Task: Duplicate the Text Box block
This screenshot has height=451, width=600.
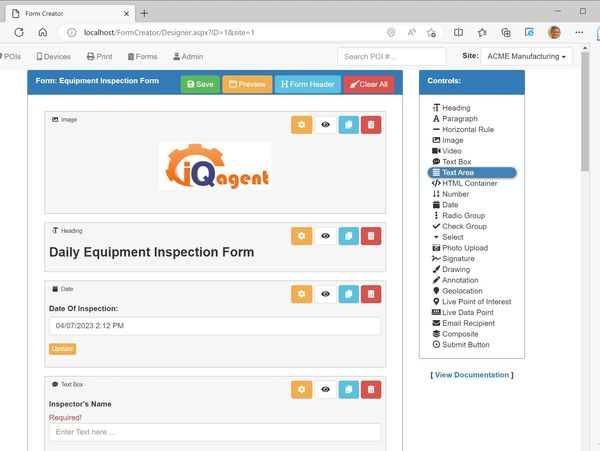Action: [x=349, y=389]
